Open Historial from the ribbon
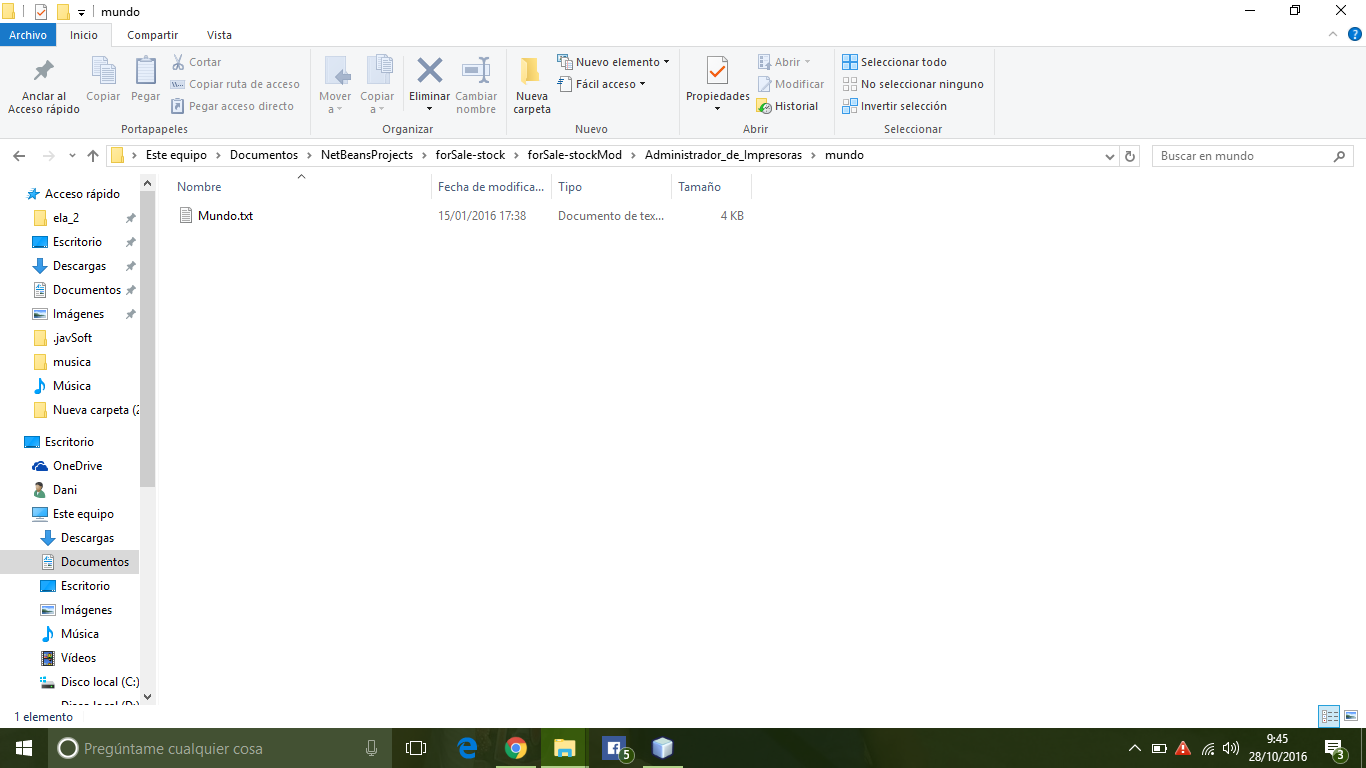Image resolution: width=1366 pixels, height=768 pixels. (x=788, y=106)
